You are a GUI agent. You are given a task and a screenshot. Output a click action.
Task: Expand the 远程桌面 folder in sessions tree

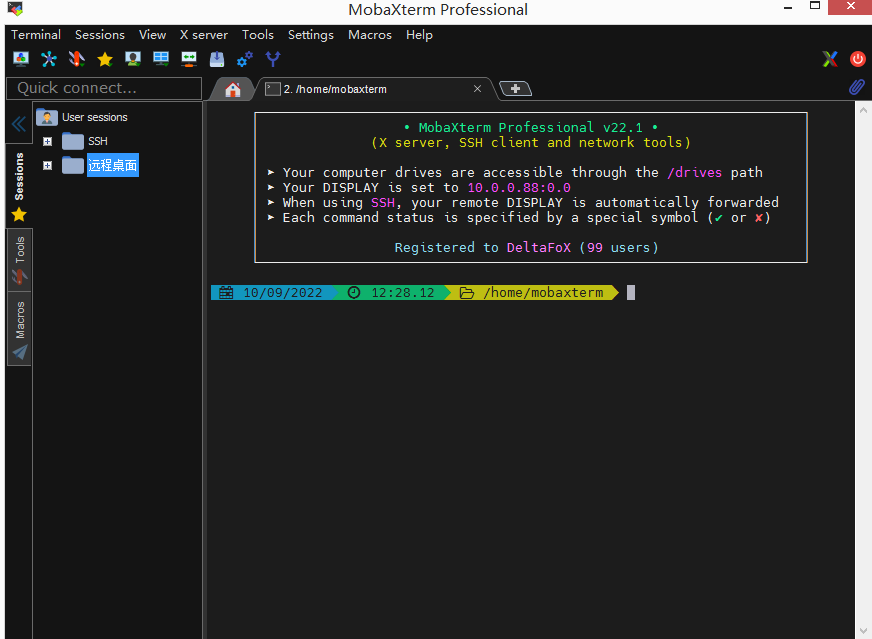coord(48,166)
